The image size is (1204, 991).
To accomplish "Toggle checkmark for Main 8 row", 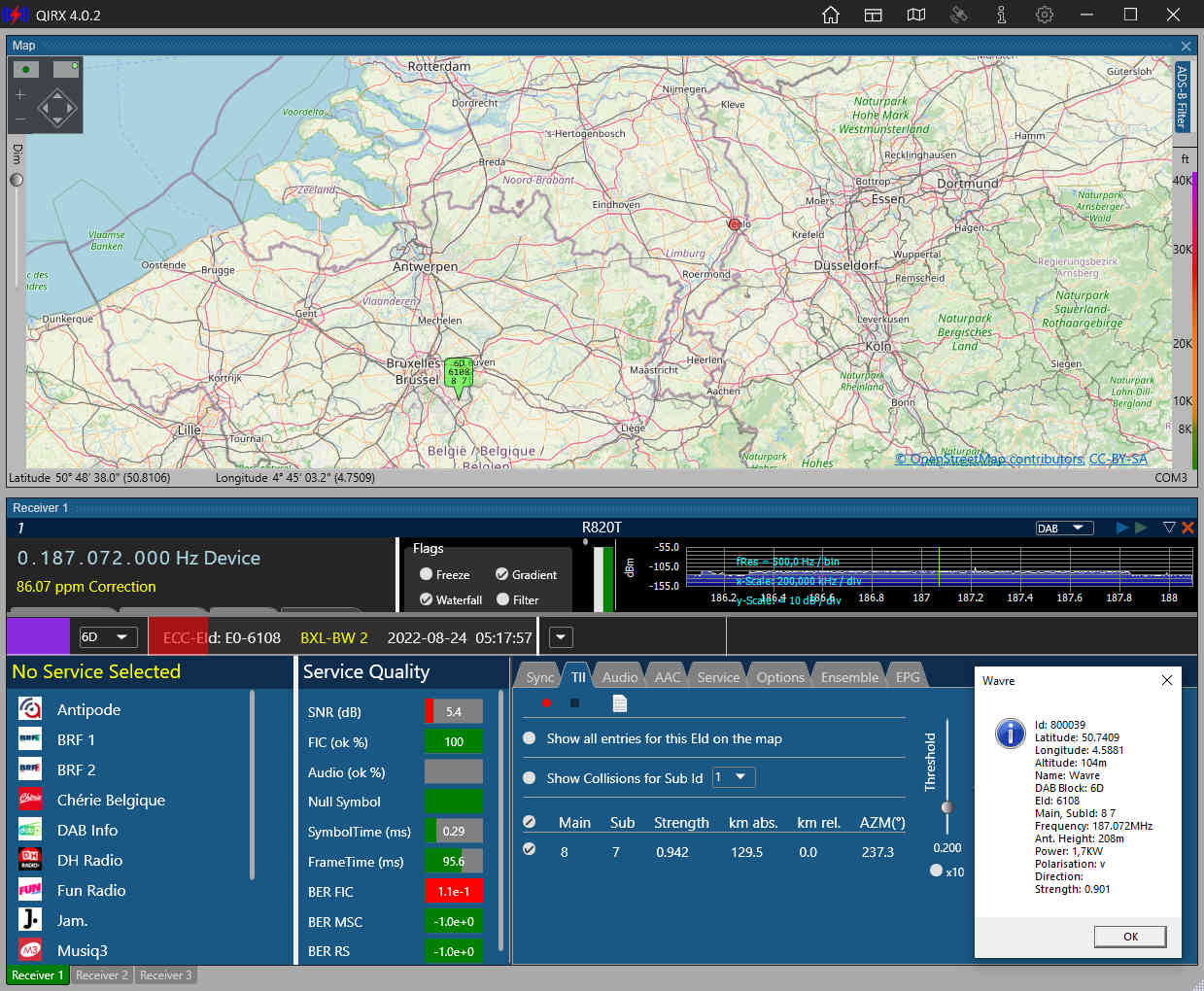I will 529,849.
